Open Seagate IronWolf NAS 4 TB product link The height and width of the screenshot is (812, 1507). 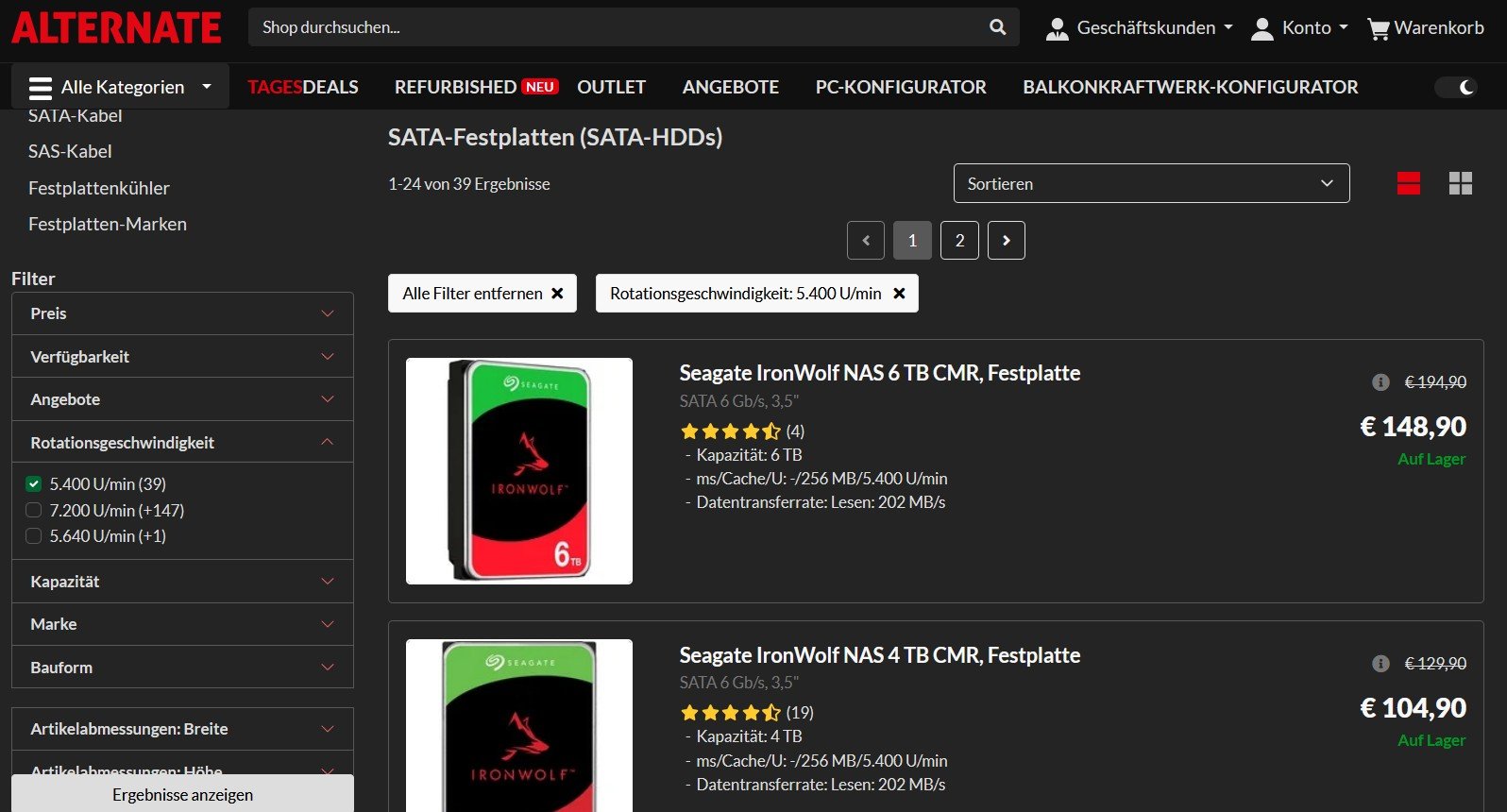[x=879, y=655]
